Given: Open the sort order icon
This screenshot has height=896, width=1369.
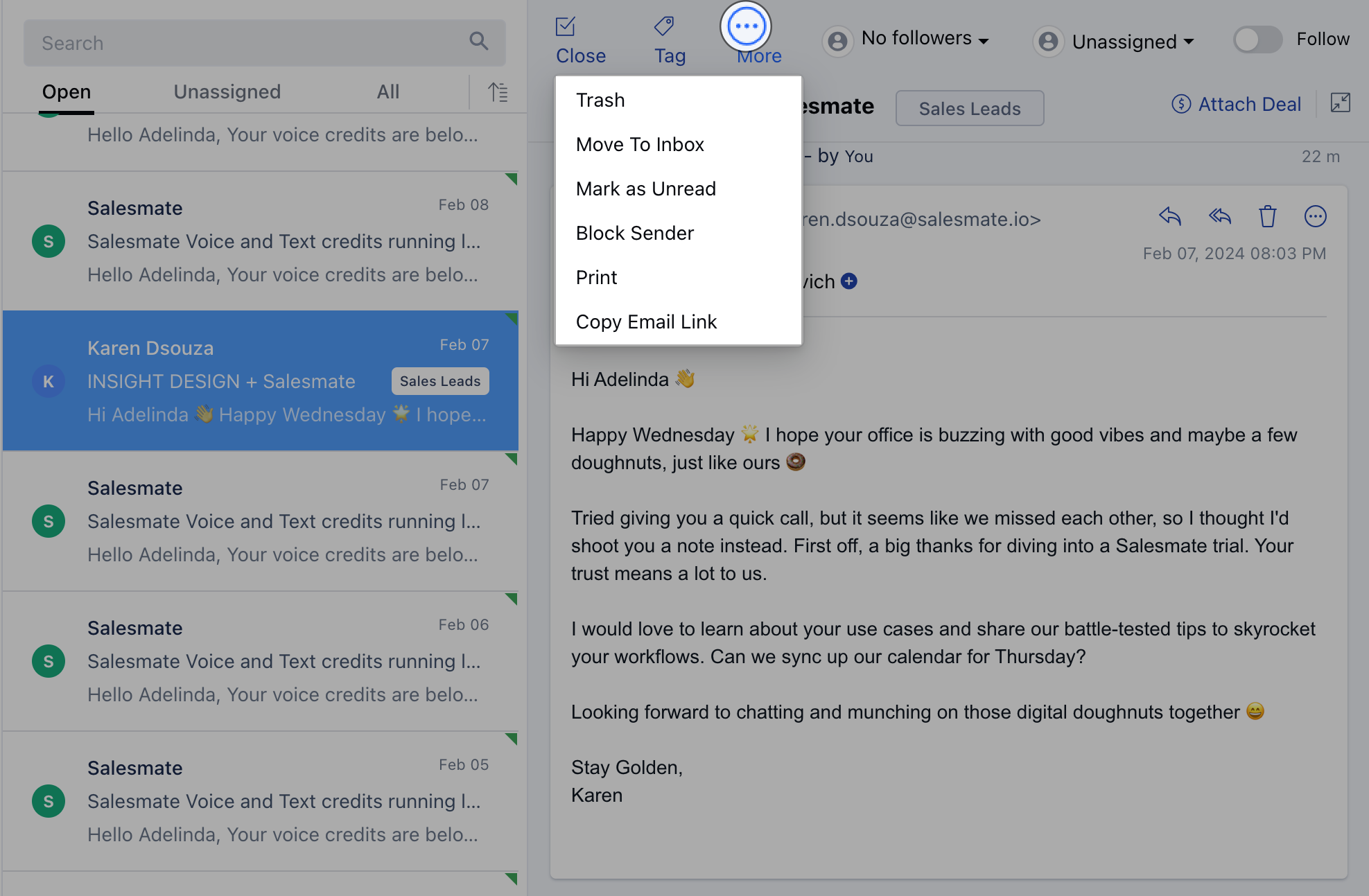Looking at the screenshot, I should pos(498,92).
